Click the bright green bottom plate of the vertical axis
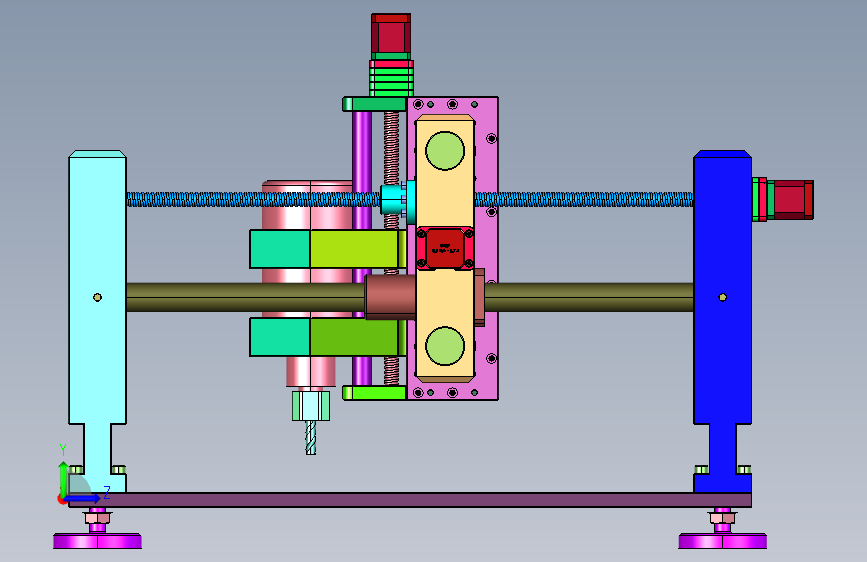Image resolution: width=867 pixels, height=562 pixels. pyautogui.click(x=374, y=393)
